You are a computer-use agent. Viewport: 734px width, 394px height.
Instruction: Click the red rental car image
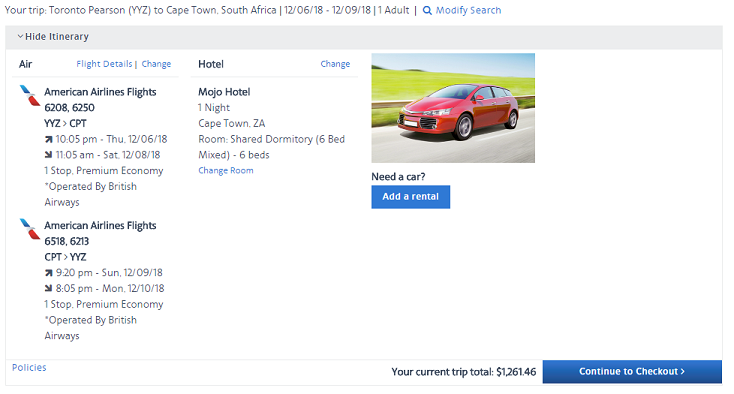(453, 108)
